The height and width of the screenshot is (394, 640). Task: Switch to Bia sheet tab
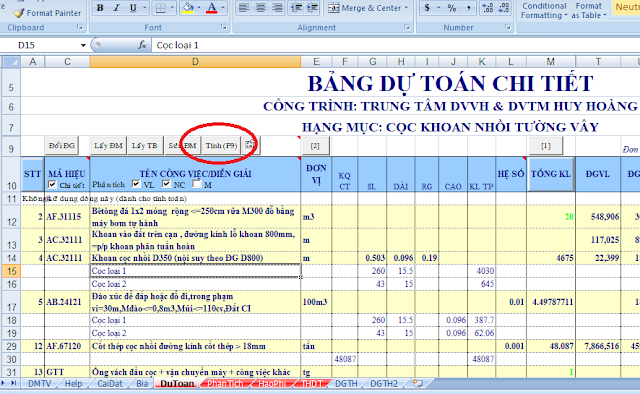(142, 383)
